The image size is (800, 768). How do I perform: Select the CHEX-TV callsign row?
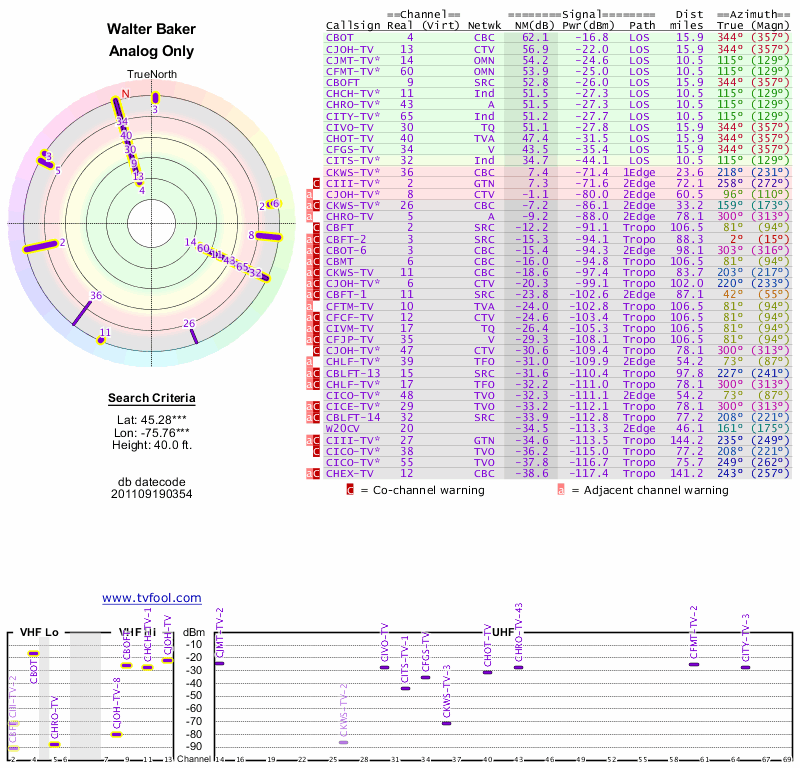[349, 472]
